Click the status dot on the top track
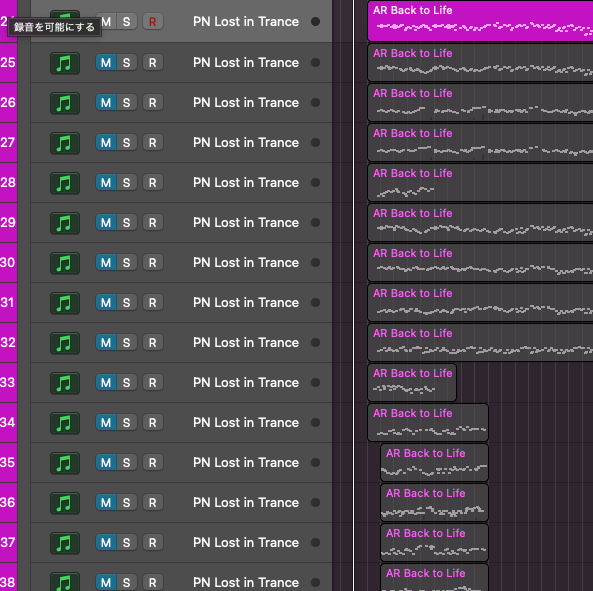593x591 pixels. 315,22
